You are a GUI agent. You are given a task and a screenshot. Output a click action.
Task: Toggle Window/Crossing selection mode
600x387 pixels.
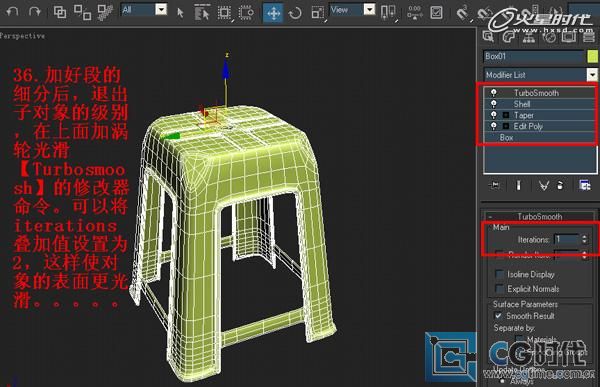(246, 13)
